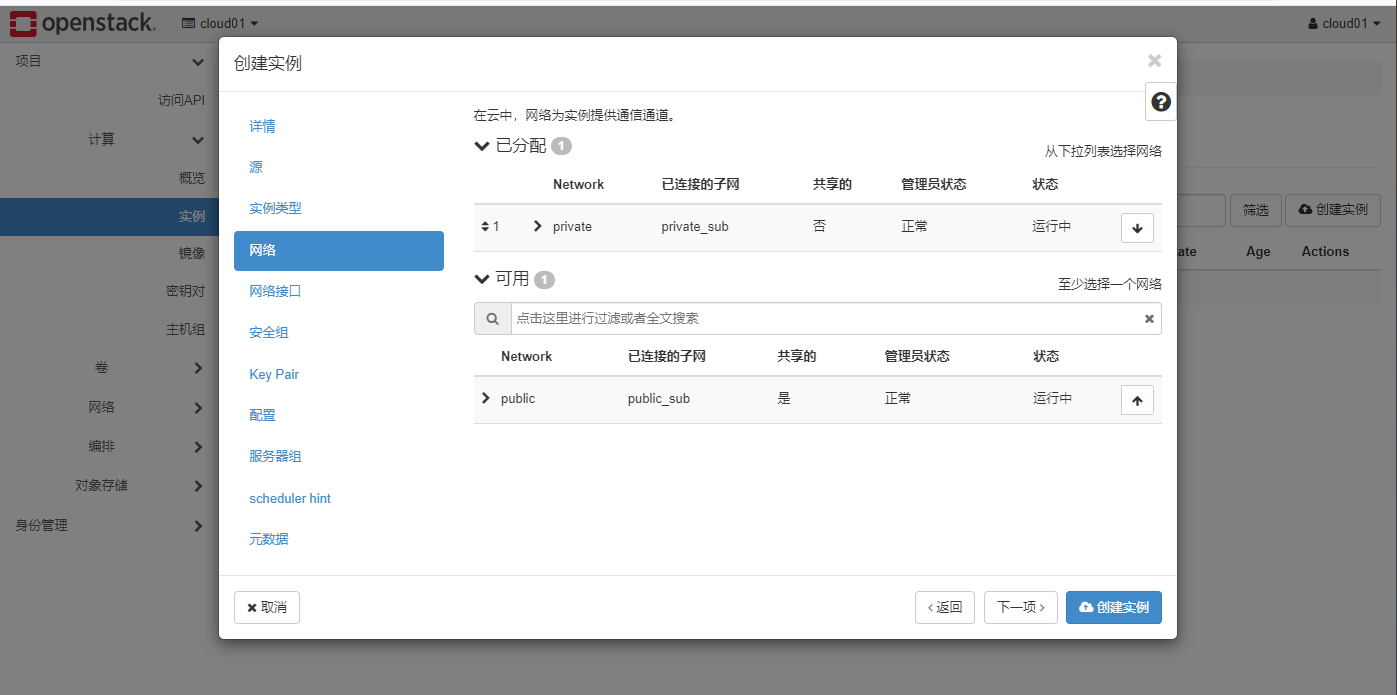
Task: Open Key Pairs in sidebar
Action: coord(185,291)
